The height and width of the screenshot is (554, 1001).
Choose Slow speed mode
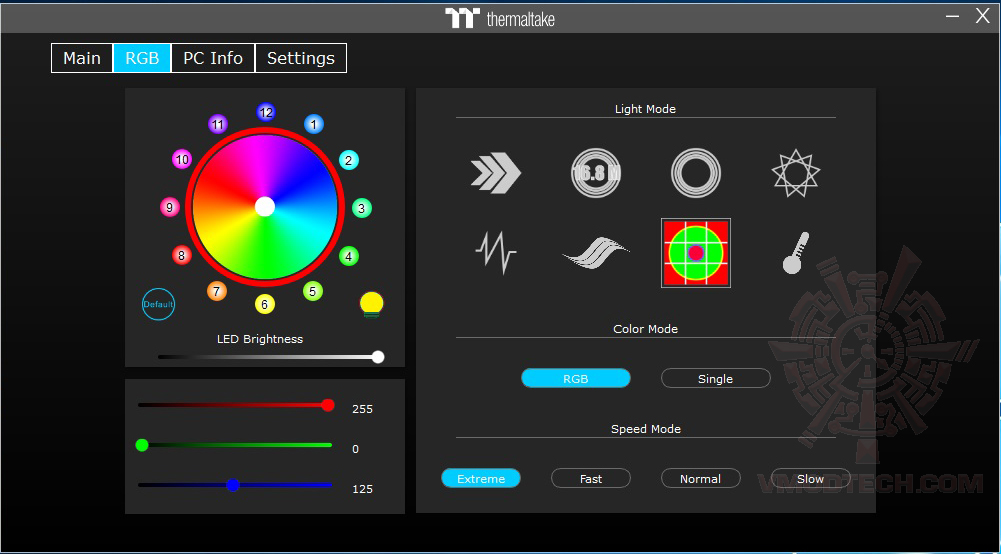tap(810, 479)
